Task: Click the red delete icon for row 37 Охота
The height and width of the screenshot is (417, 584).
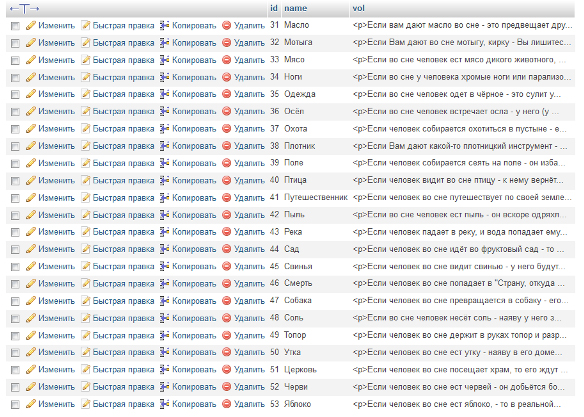Action: click(x=226, y=129)
